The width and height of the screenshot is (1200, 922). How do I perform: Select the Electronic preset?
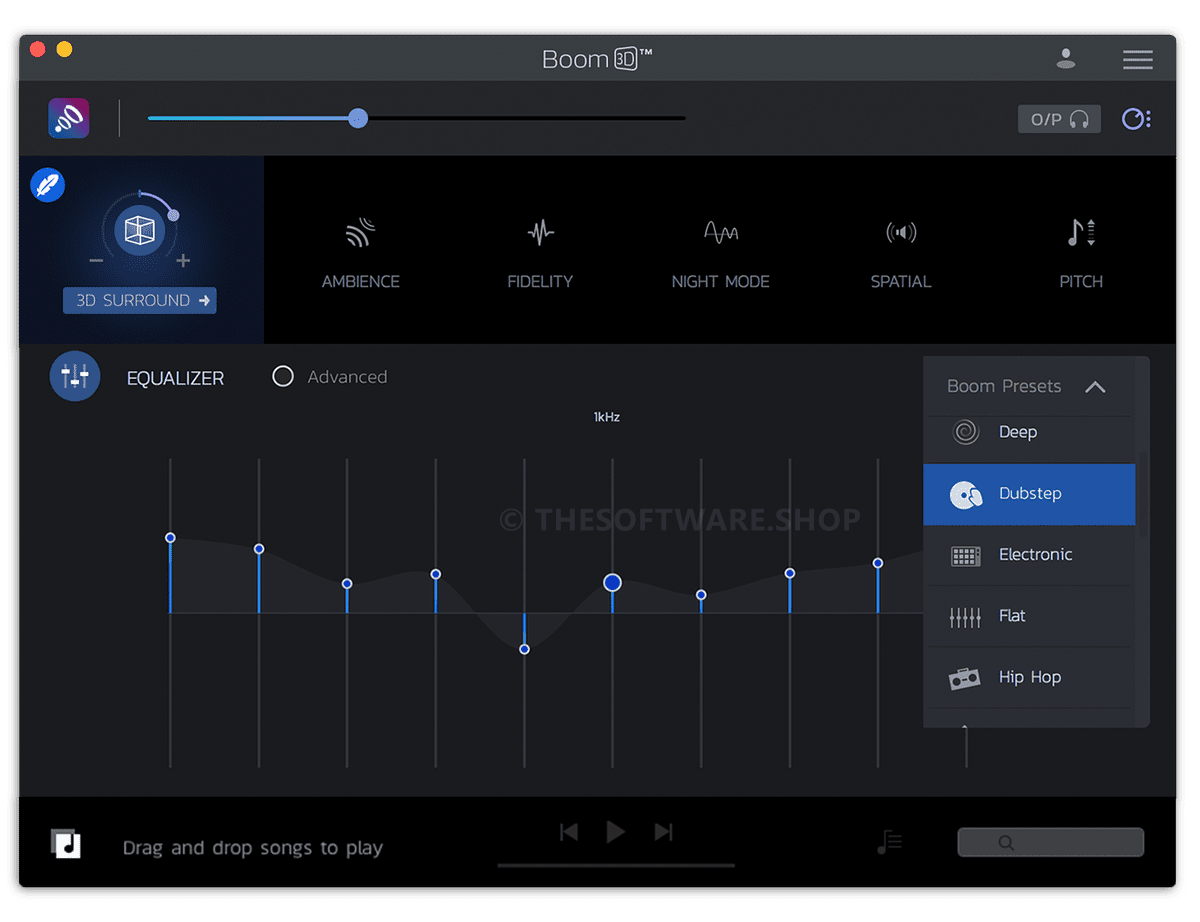(1029, 555)
